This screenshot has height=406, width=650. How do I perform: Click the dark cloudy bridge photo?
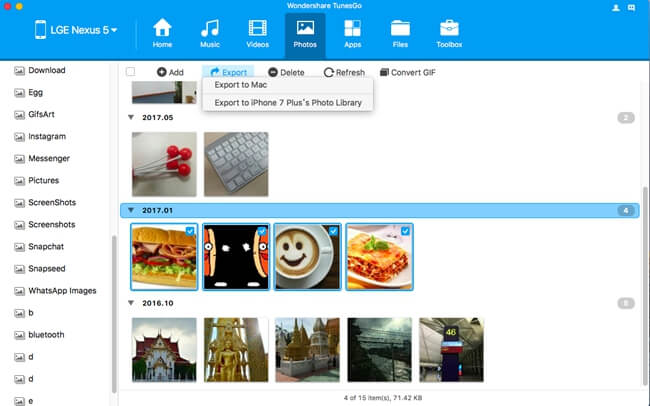point(379,350)
